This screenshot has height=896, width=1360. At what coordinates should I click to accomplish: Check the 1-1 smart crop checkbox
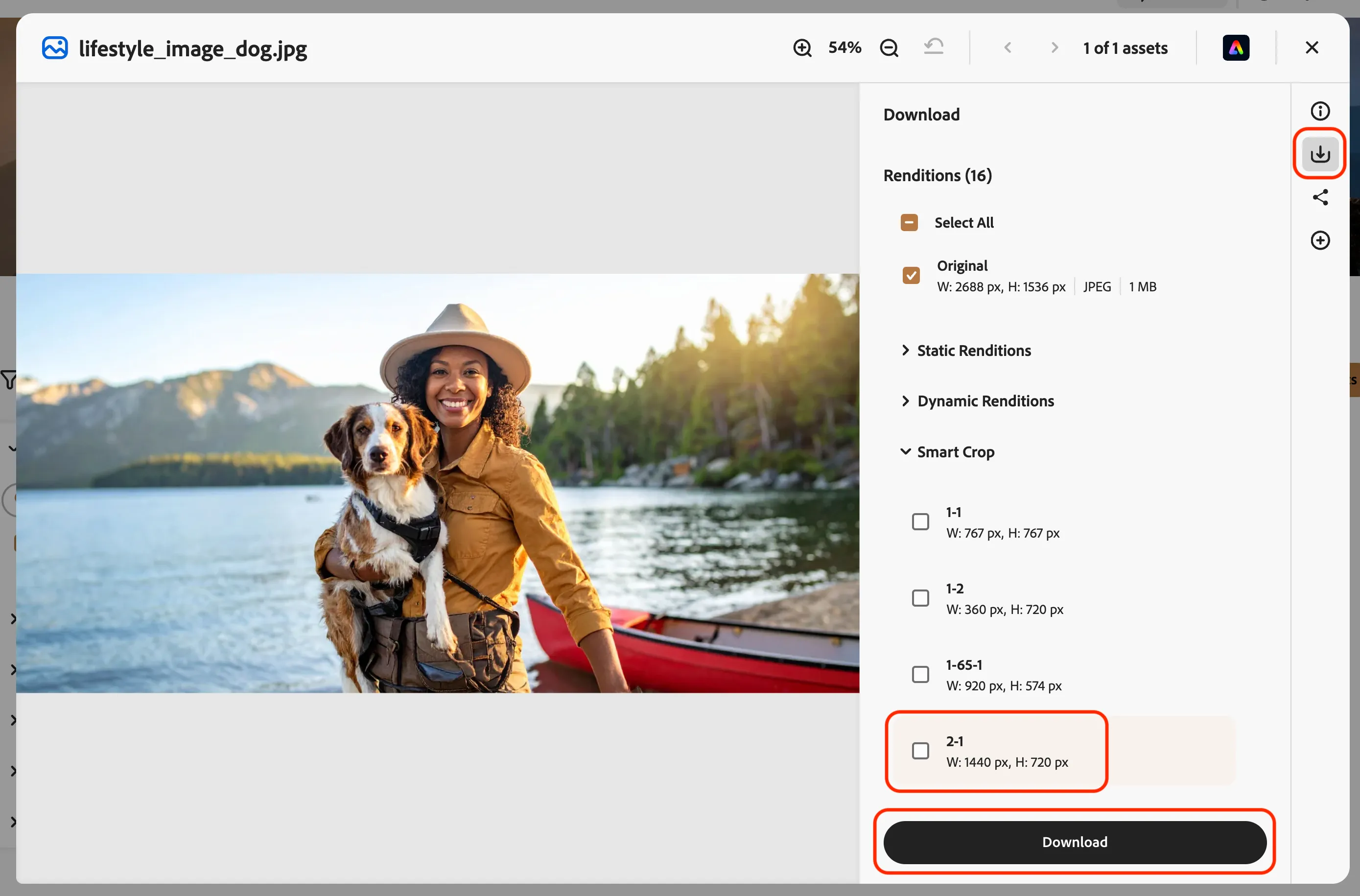[x=920, y=522]
